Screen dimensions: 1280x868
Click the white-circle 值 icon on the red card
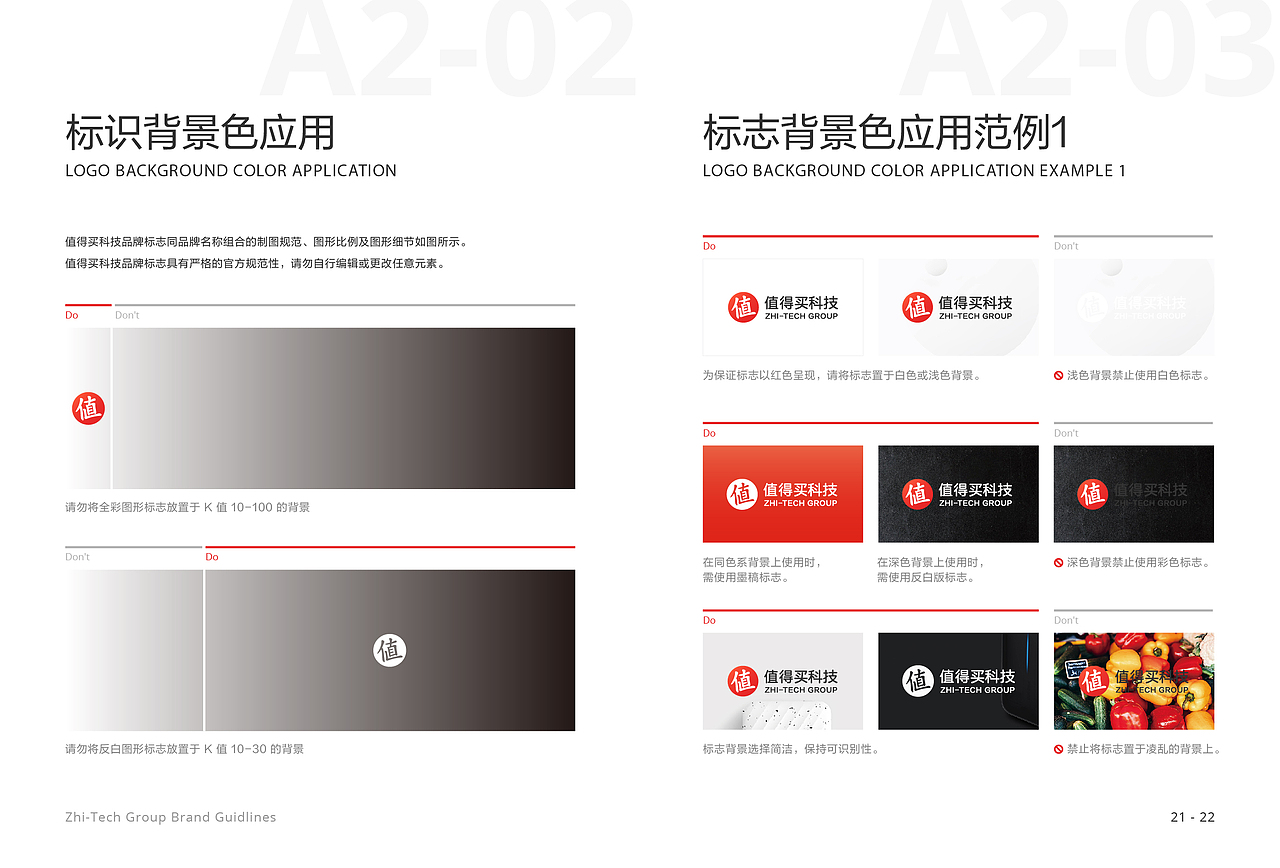tap(742, 494)
